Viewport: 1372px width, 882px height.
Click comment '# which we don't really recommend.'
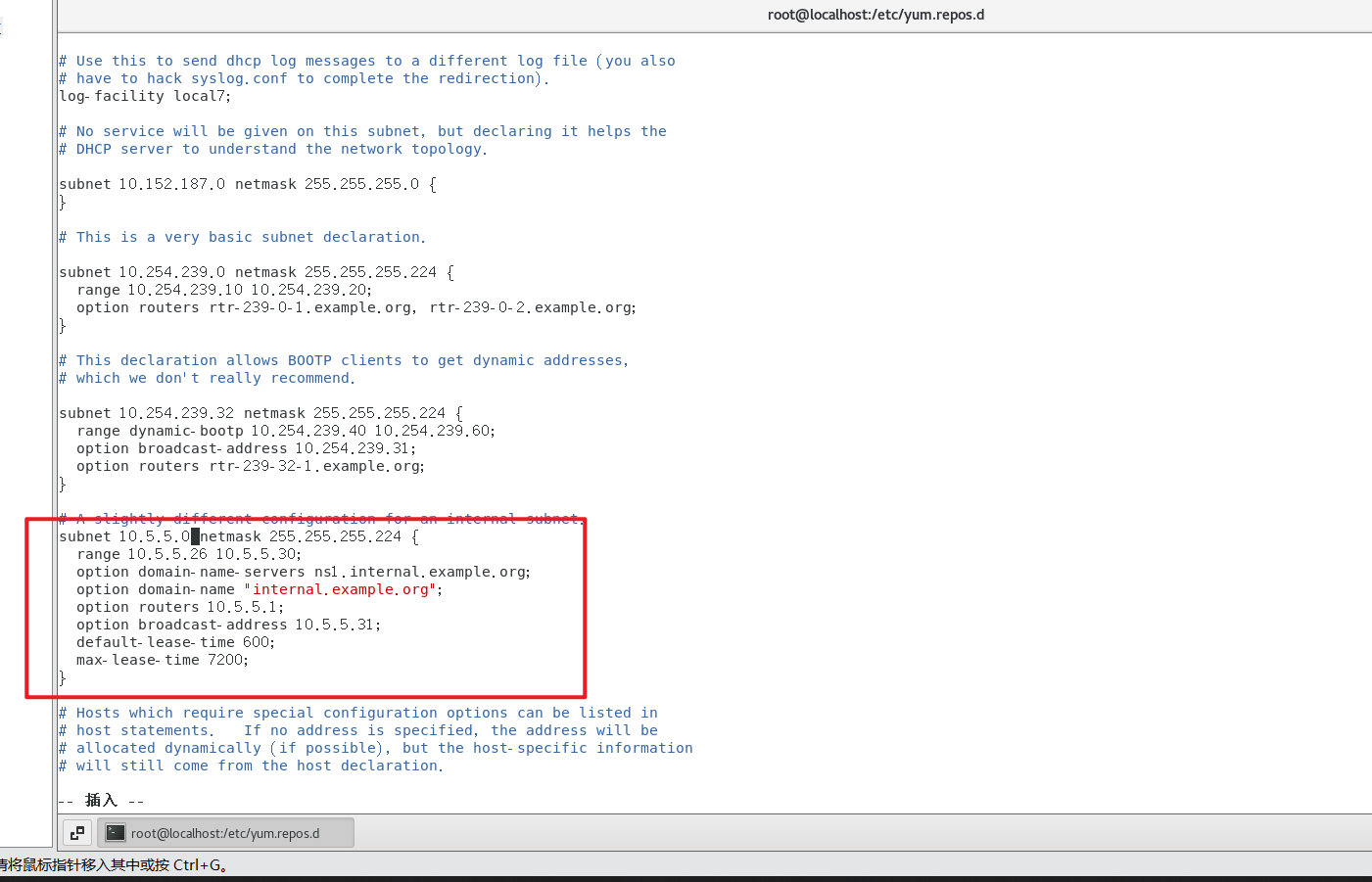tap(207, 378)
